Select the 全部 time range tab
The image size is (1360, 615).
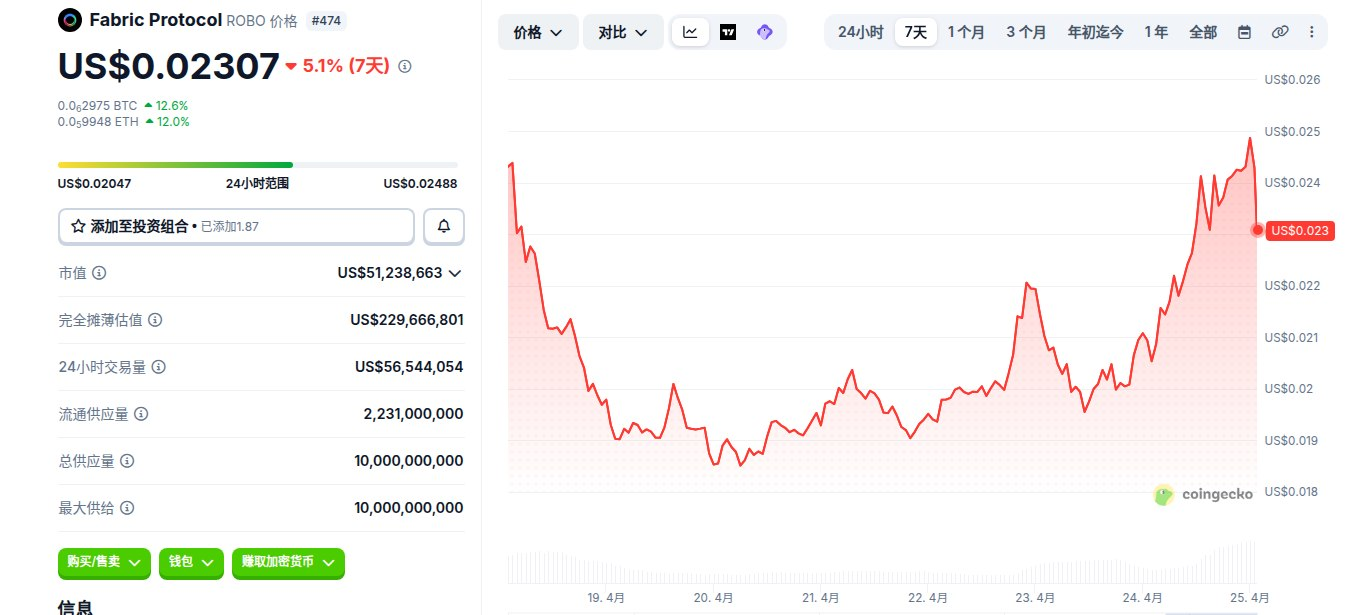click(x=1203, y=32)
